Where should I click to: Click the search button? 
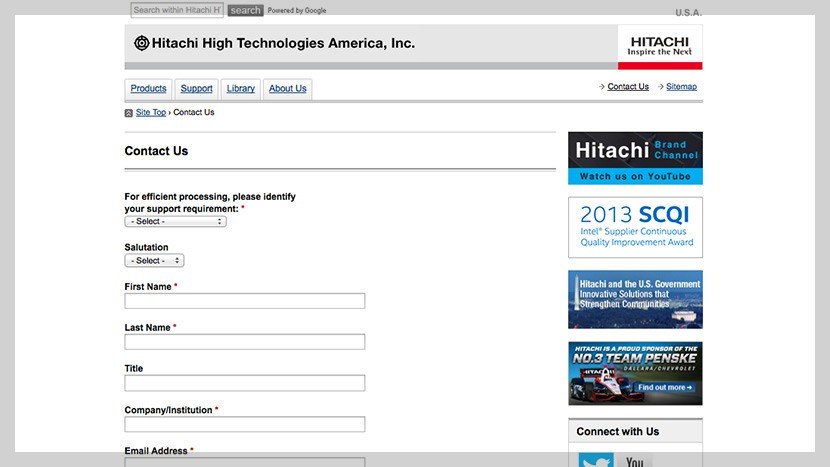(246, 10)
